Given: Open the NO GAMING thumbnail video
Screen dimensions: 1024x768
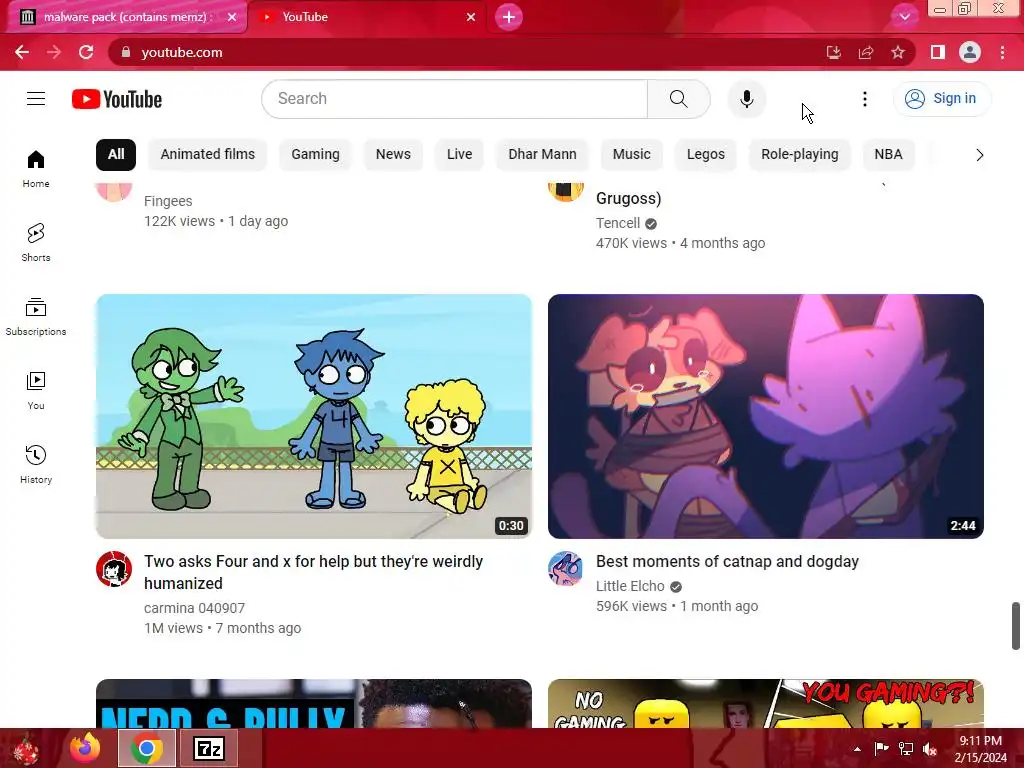Looking at the screenshot, I should click(x=765, y=703).
